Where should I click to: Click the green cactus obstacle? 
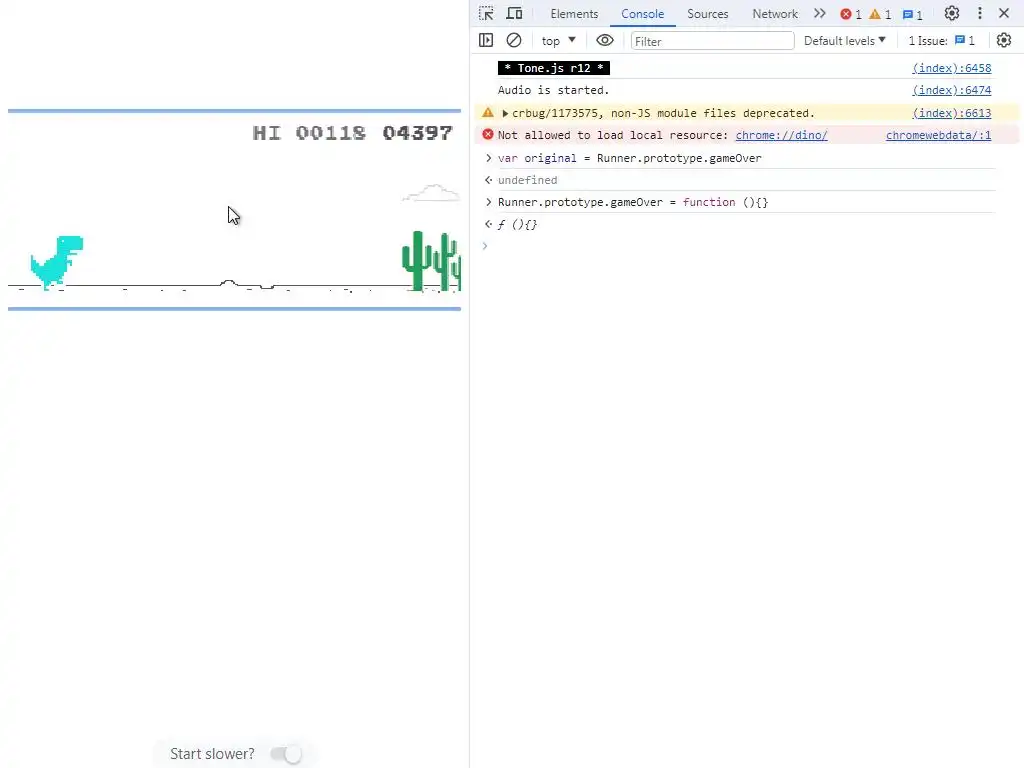[431, 261]
